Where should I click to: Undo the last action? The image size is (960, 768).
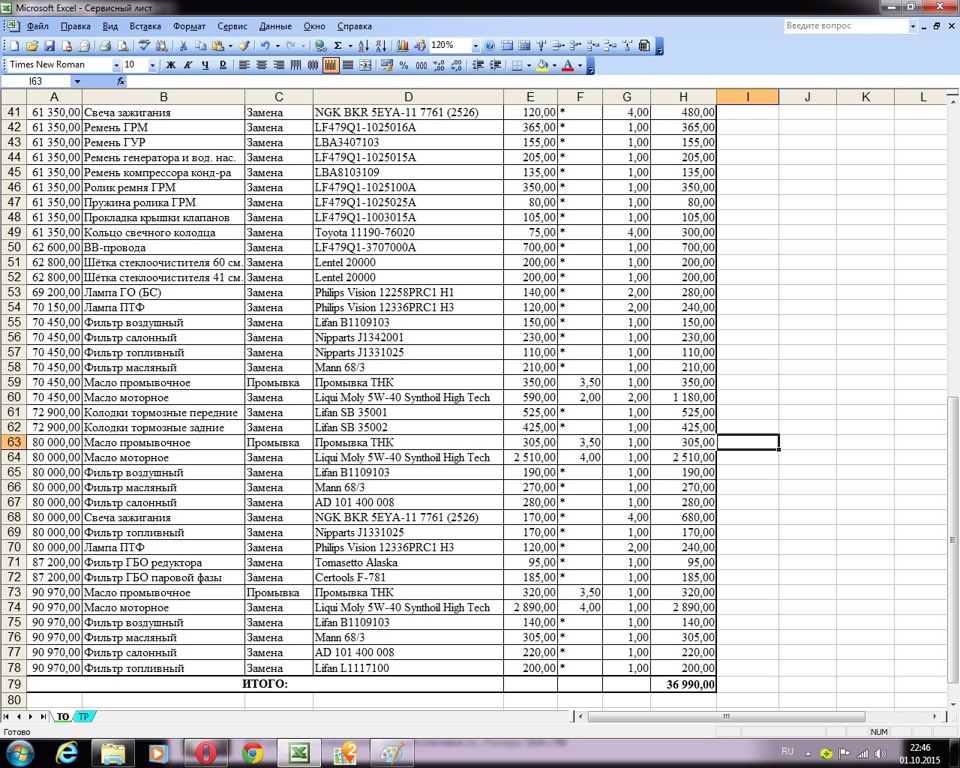(x=265, y=46)
